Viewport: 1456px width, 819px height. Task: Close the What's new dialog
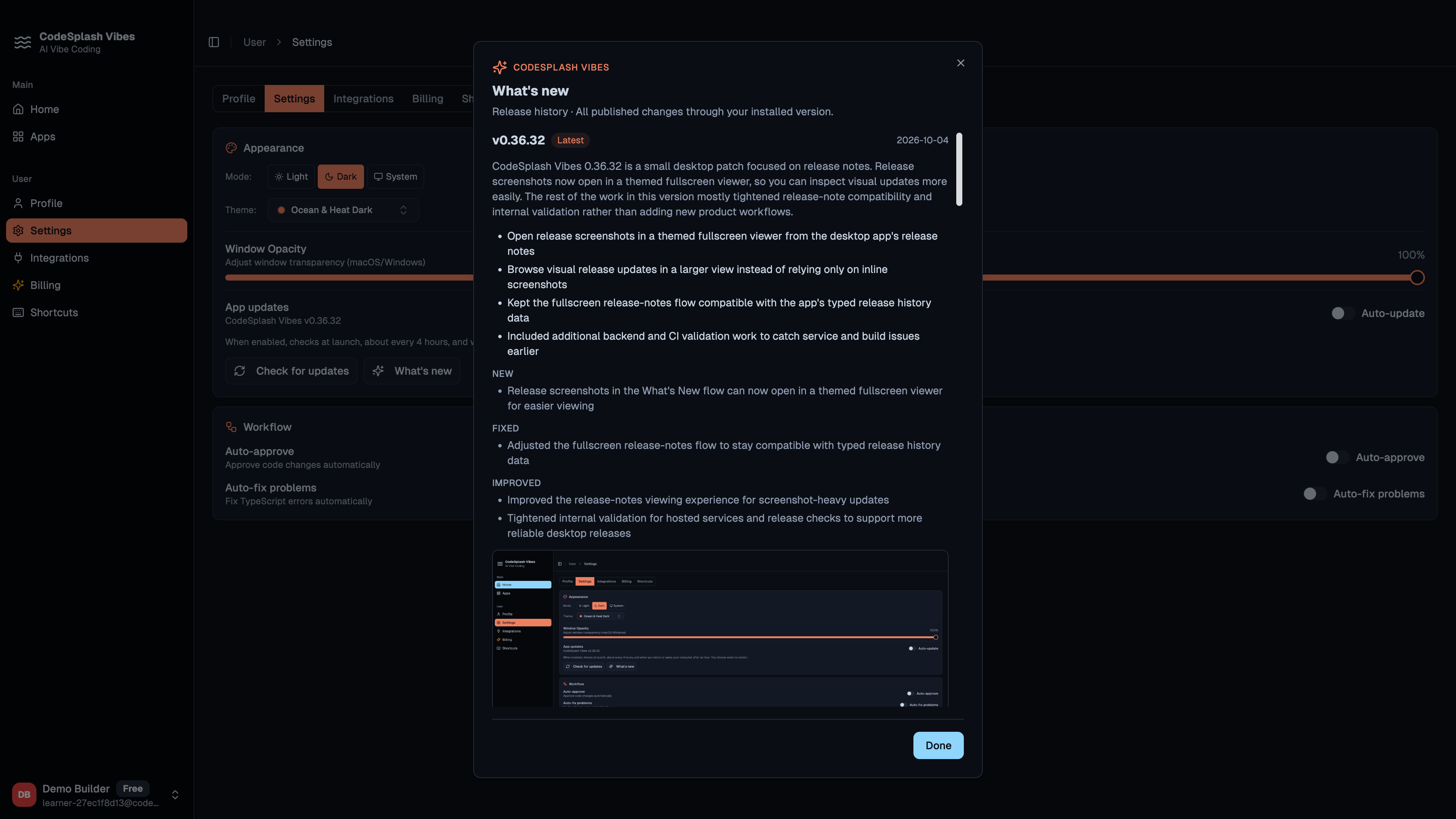coord(960,63)
